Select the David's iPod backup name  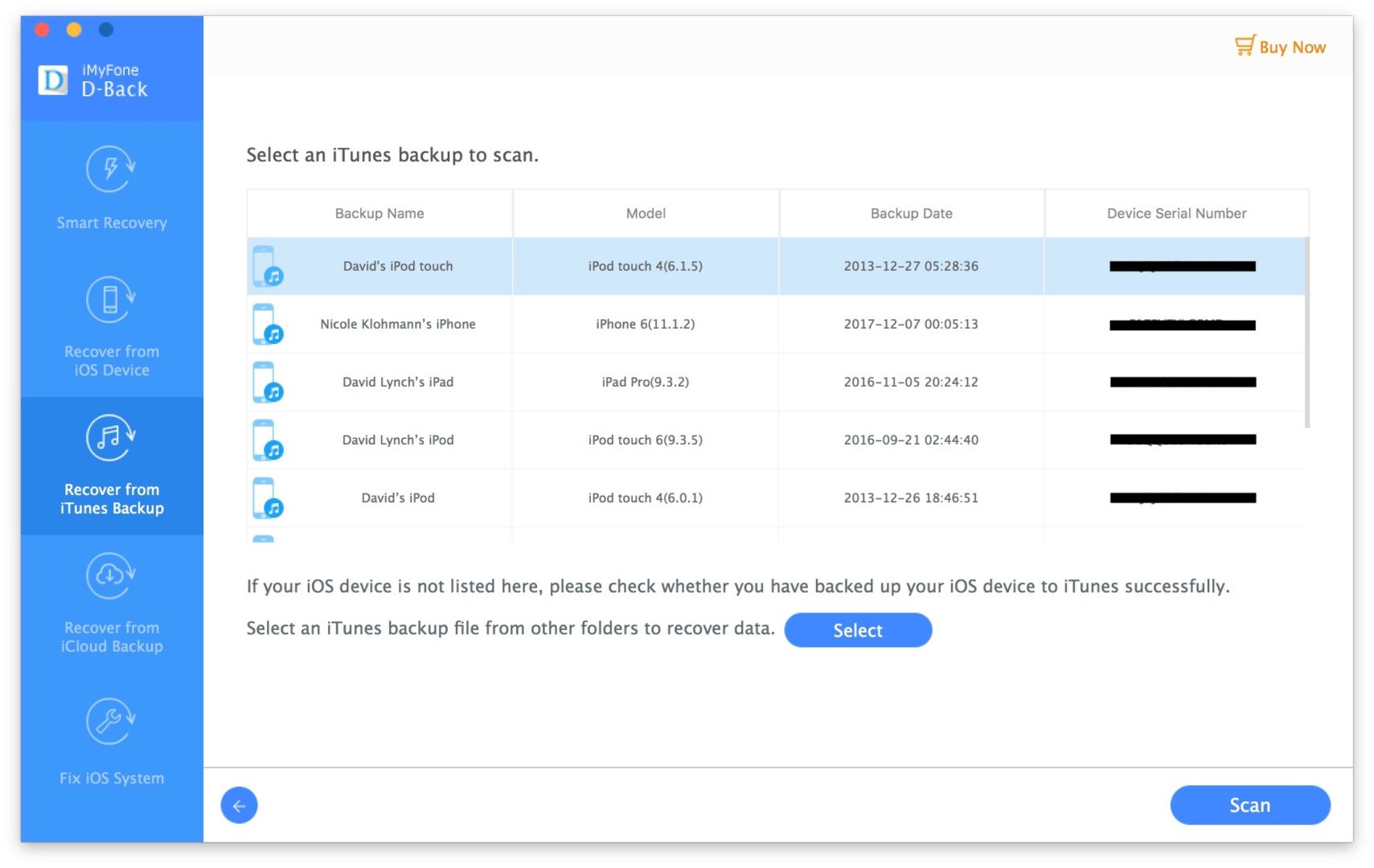[398, 497]
